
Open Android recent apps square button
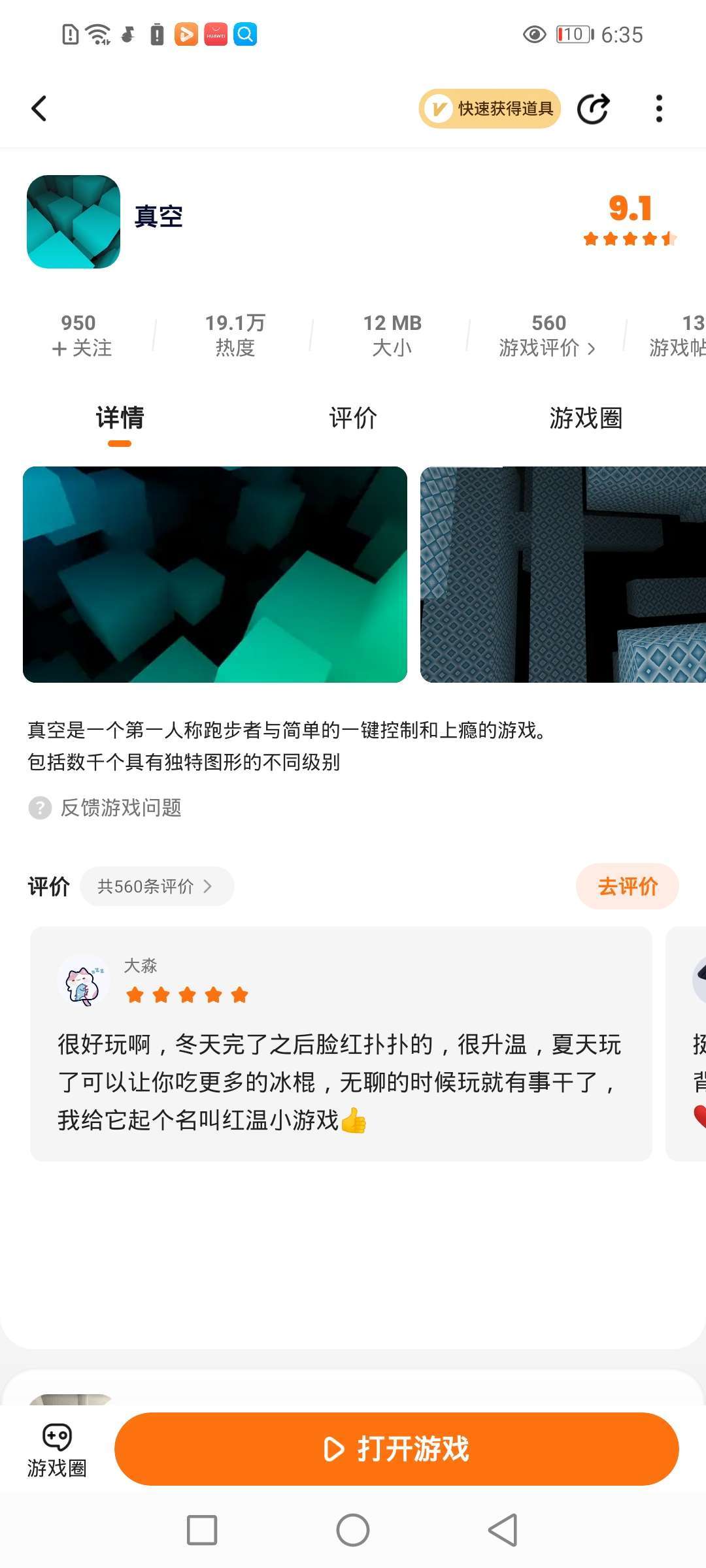[x=202, y=1530]
